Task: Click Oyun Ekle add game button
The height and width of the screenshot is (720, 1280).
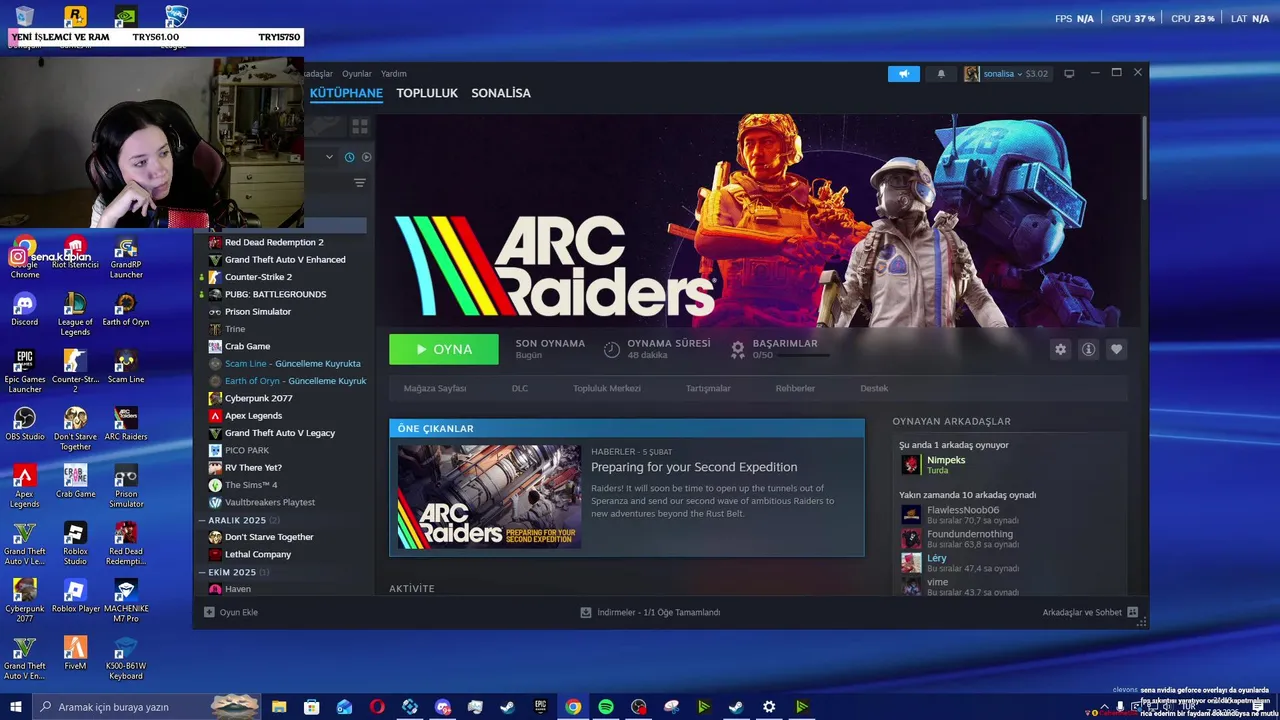Action: [x=231, y=612]
